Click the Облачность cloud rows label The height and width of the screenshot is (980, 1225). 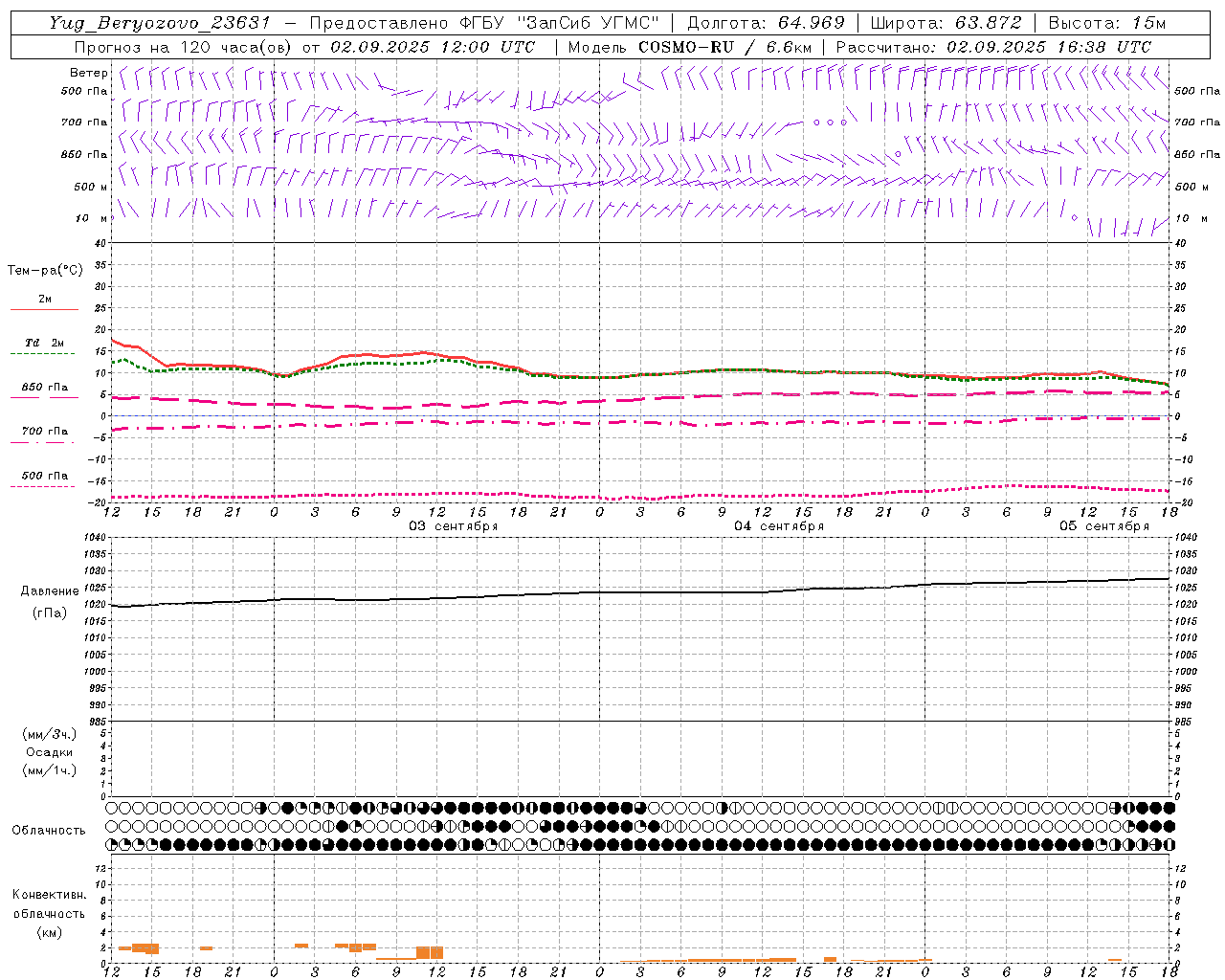point(49,830)
